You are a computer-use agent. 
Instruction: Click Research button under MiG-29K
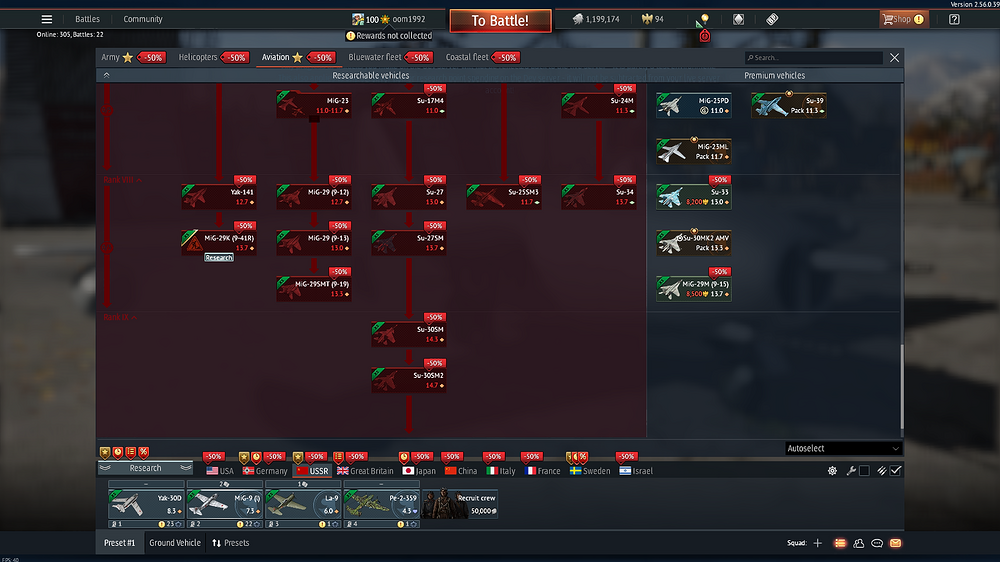[219, 258]
